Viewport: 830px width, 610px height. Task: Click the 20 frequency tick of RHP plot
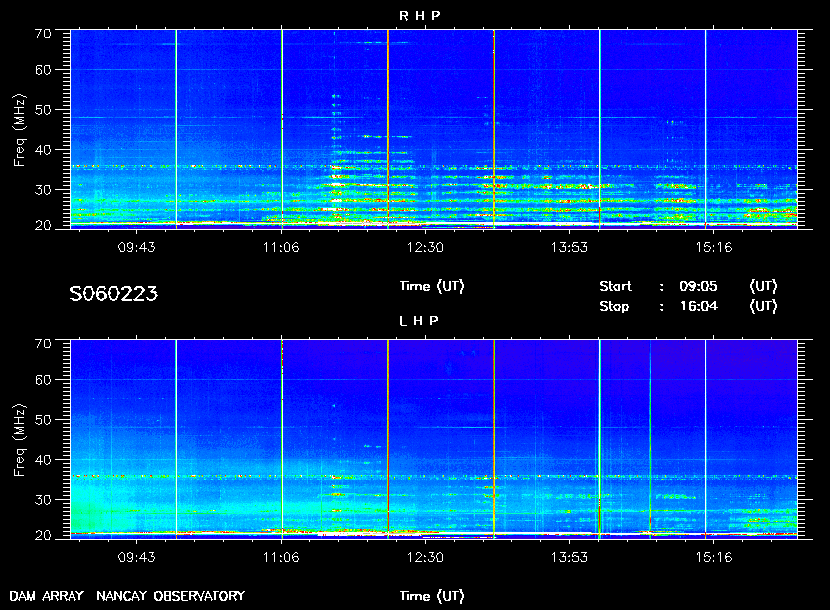pos(43,226)
